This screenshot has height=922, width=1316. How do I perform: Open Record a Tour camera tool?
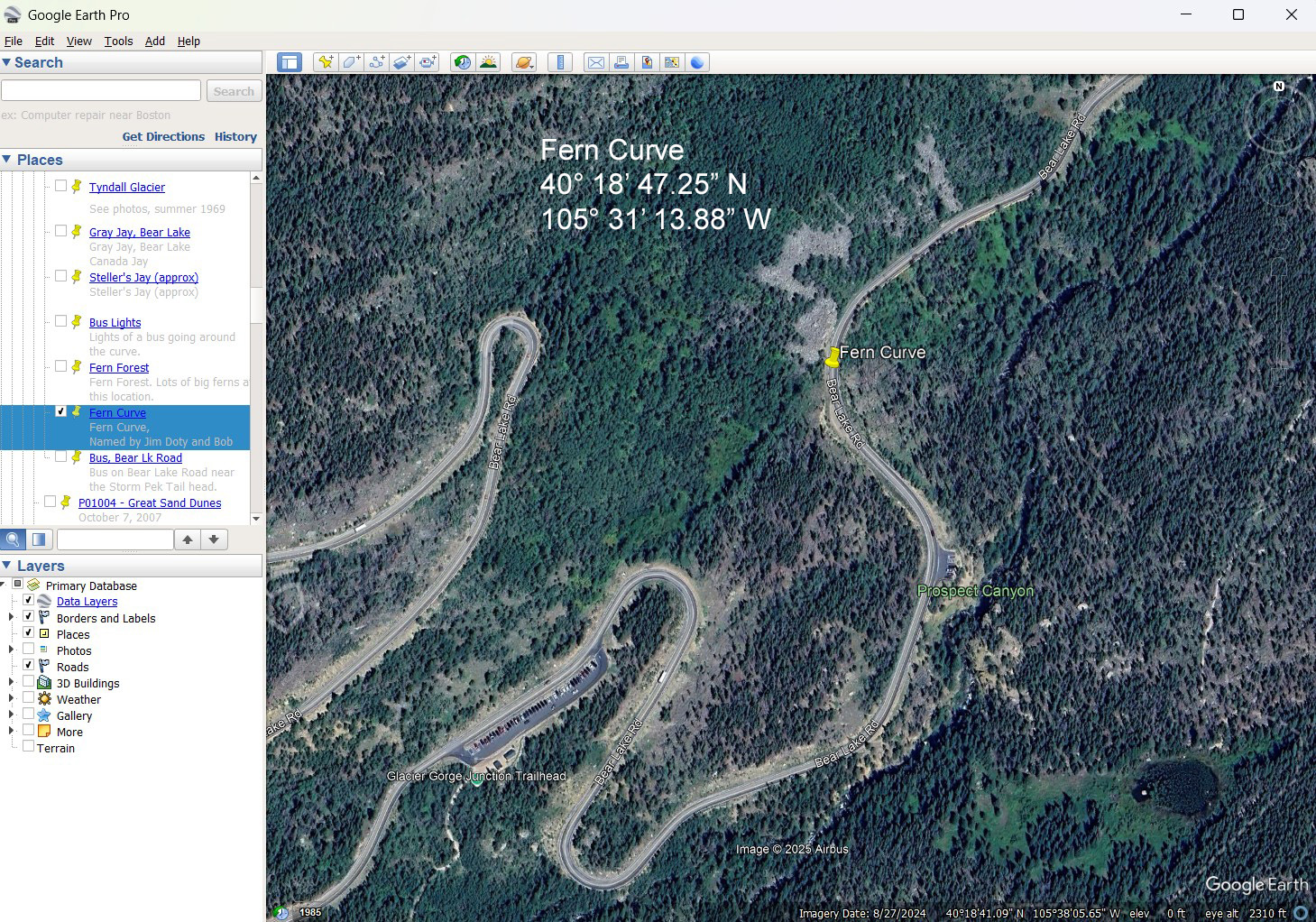click(x=427, y=62)
